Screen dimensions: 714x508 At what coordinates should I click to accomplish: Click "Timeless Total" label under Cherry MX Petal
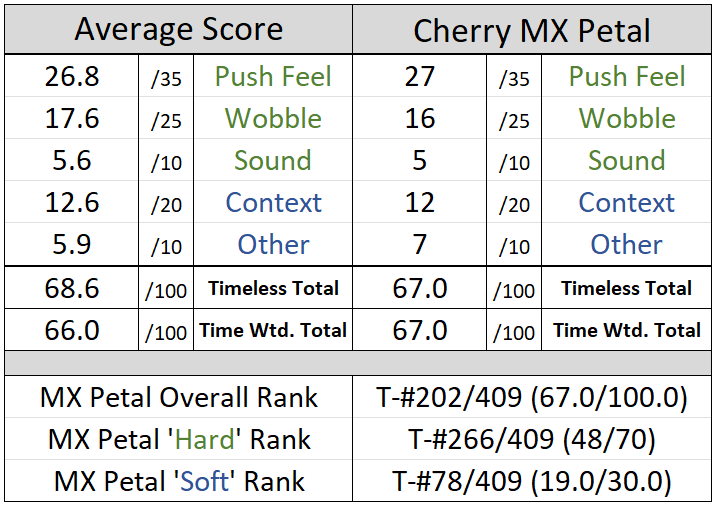[627, 288]
